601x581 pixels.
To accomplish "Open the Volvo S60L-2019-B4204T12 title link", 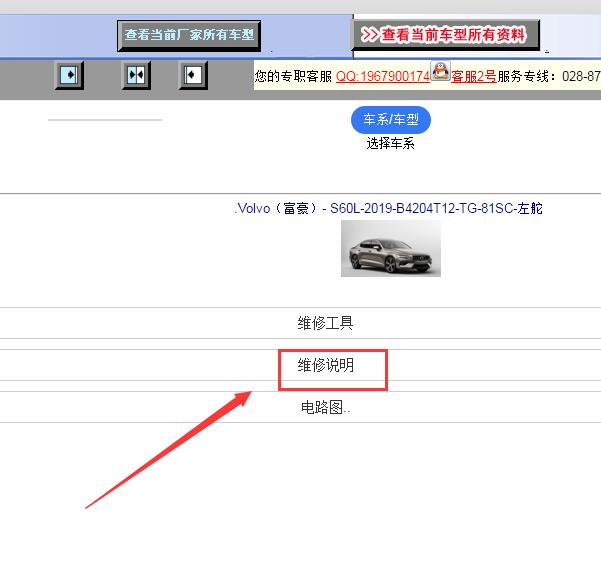I will pos(389,208).
